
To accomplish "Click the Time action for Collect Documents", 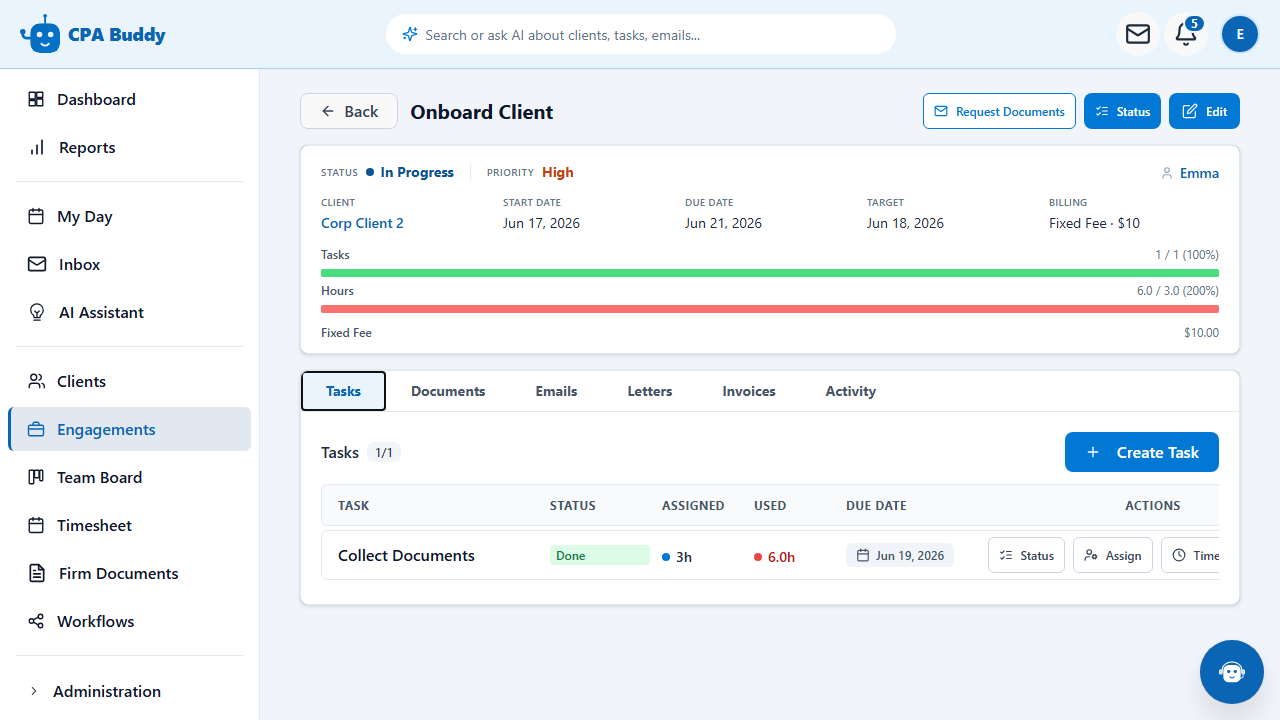I will coord(1191,555).
